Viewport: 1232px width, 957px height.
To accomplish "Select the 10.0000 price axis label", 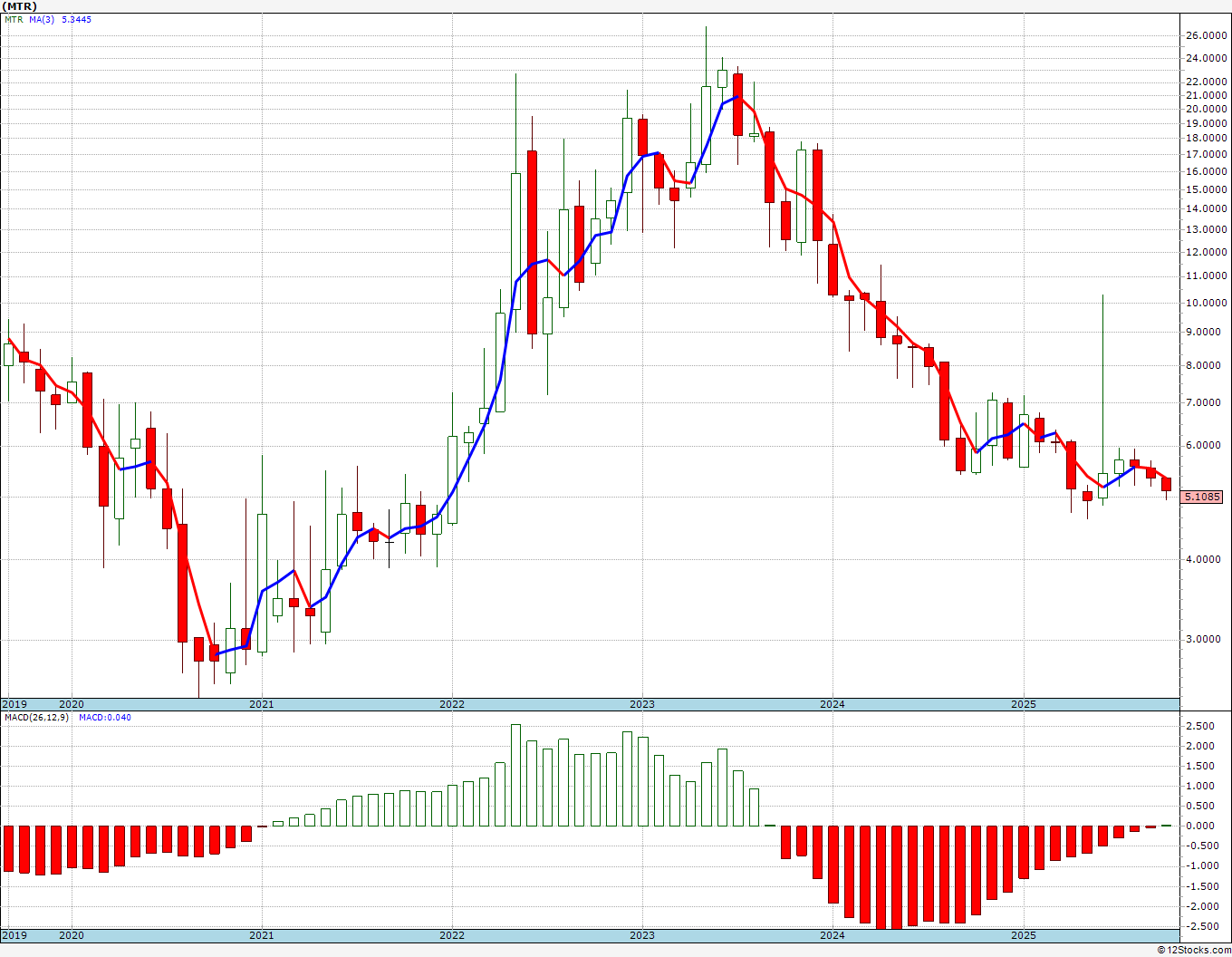I will point(1206,303).
